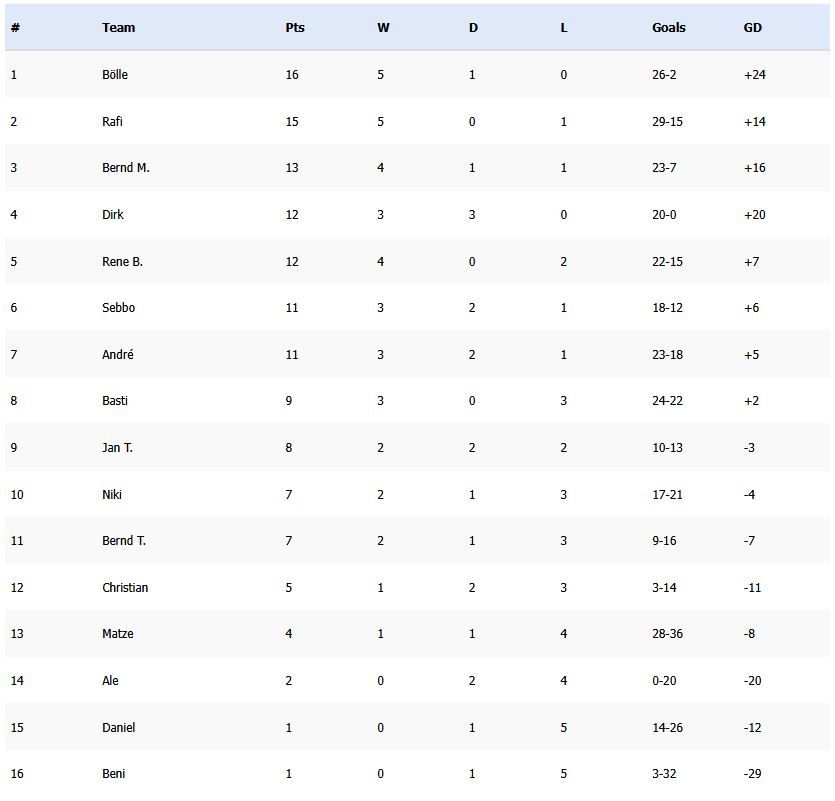Select Jan T. team name
The width and height of the screenshot is (835, 801).
117,448
